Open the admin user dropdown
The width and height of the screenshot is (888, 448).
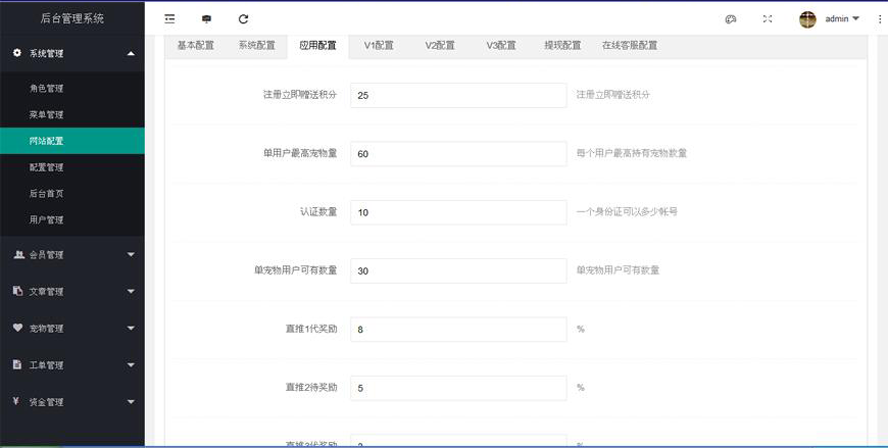(x=842, y=19)
